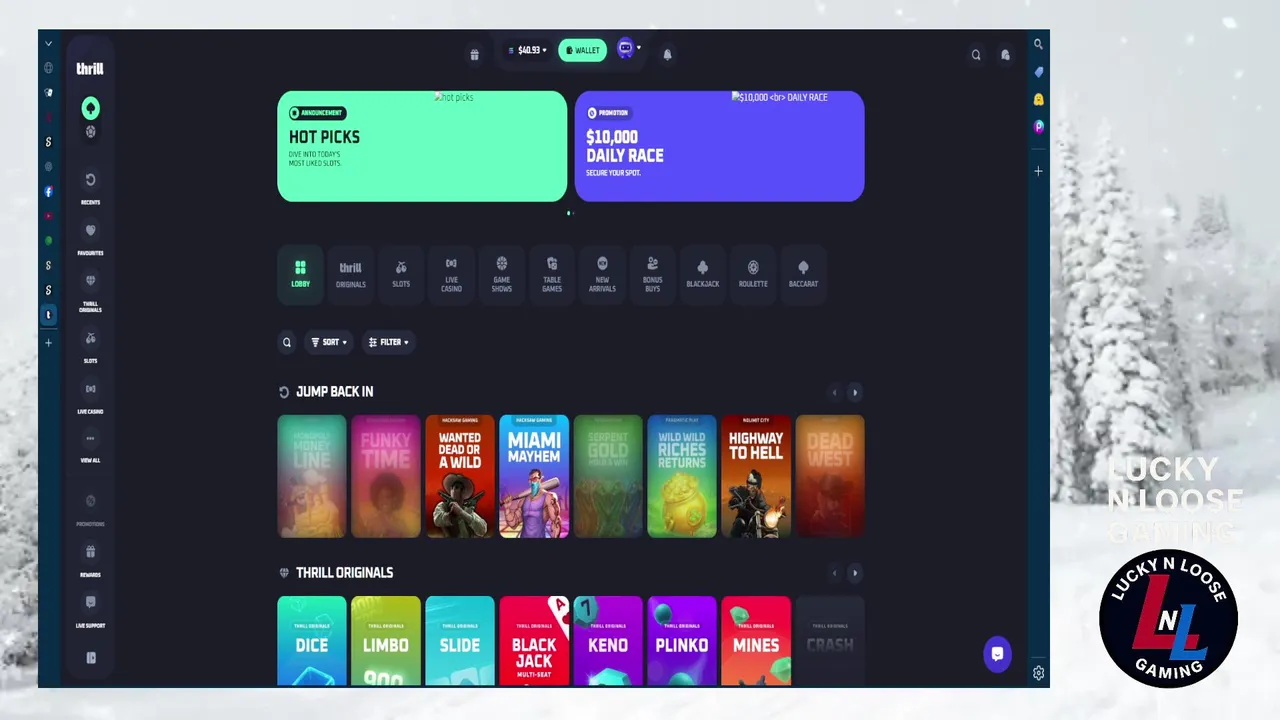Image resolution: width=1280 pixels, height=720 pixels.
Task: Click the green casino chip icon in the sidebar
Action: click(x=90, y=108)
